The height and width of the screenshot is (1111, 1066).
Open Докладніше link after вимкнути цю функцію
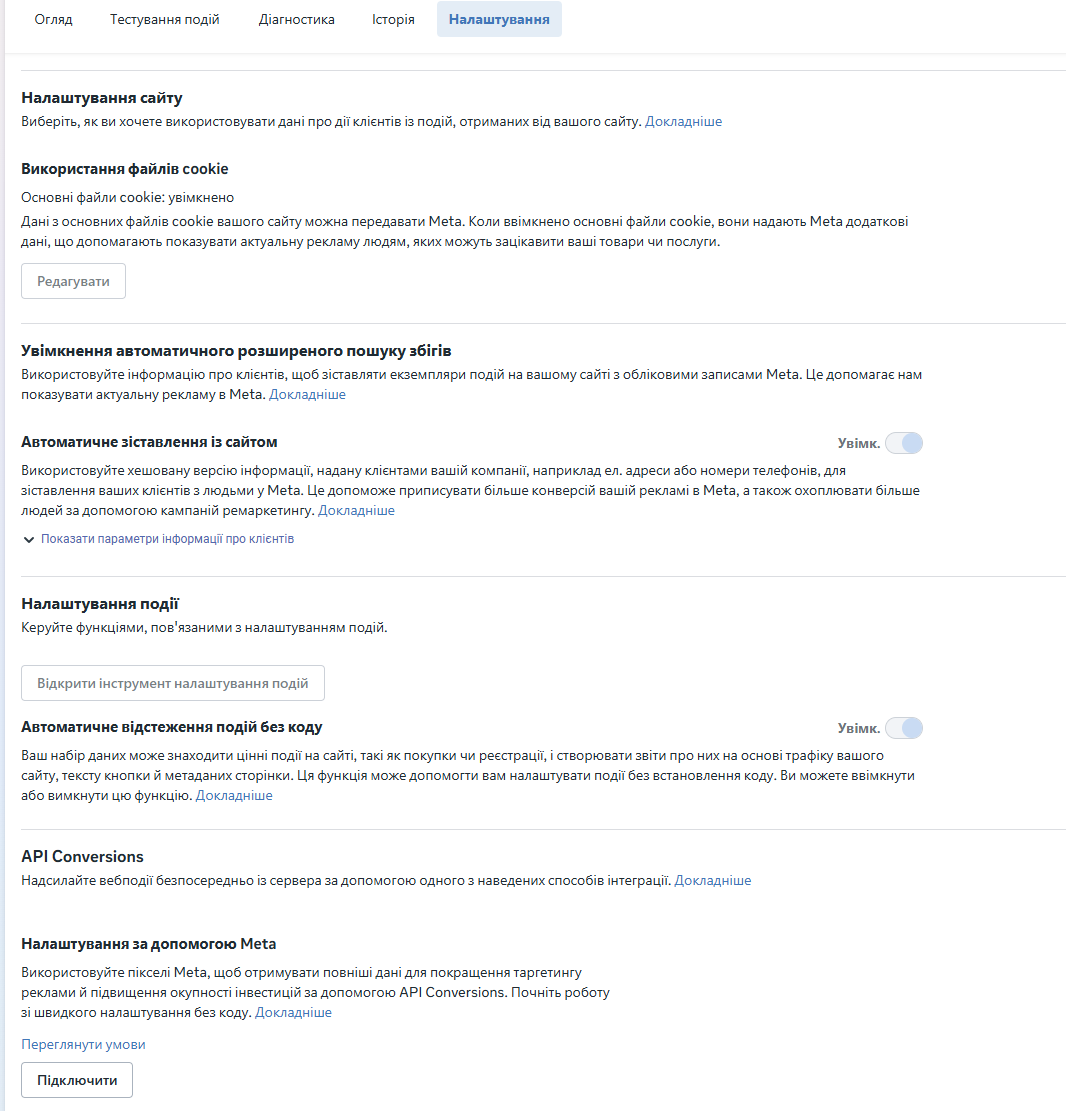(234, 796)
